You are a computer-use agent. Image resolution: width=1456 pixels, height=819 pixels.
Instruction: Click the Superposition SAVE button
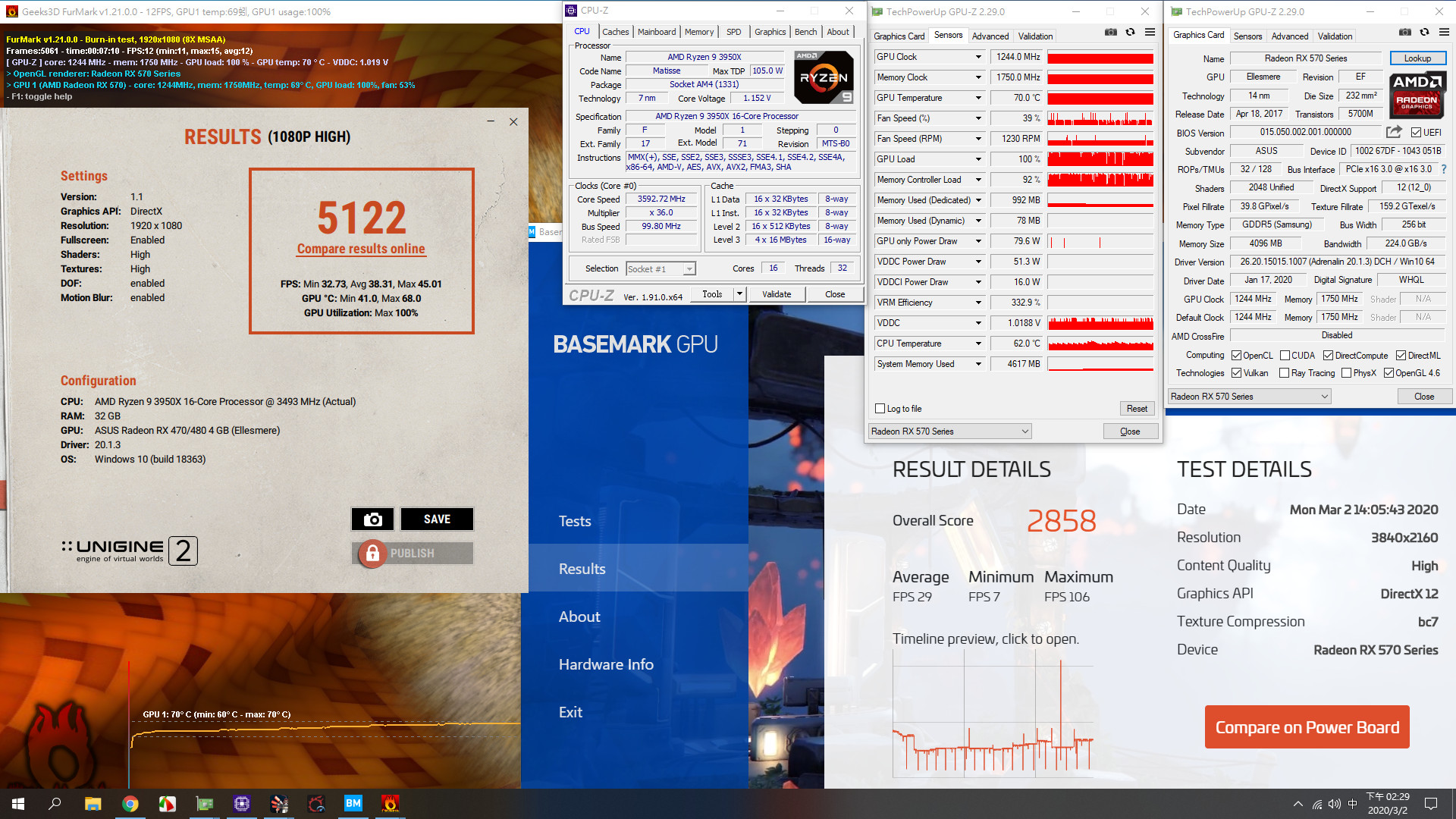437,519
